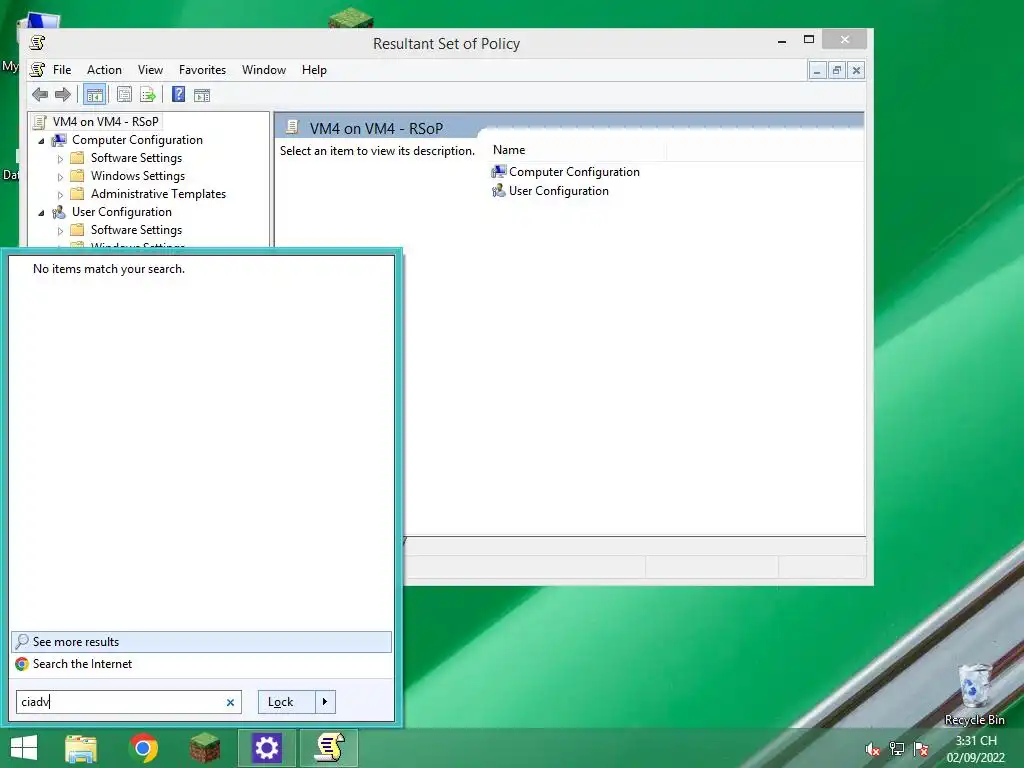Open the Help menu
Image resolution: width=1024 pixels, height=768 pixels.
pyautogui.click(x=314, y=70)
